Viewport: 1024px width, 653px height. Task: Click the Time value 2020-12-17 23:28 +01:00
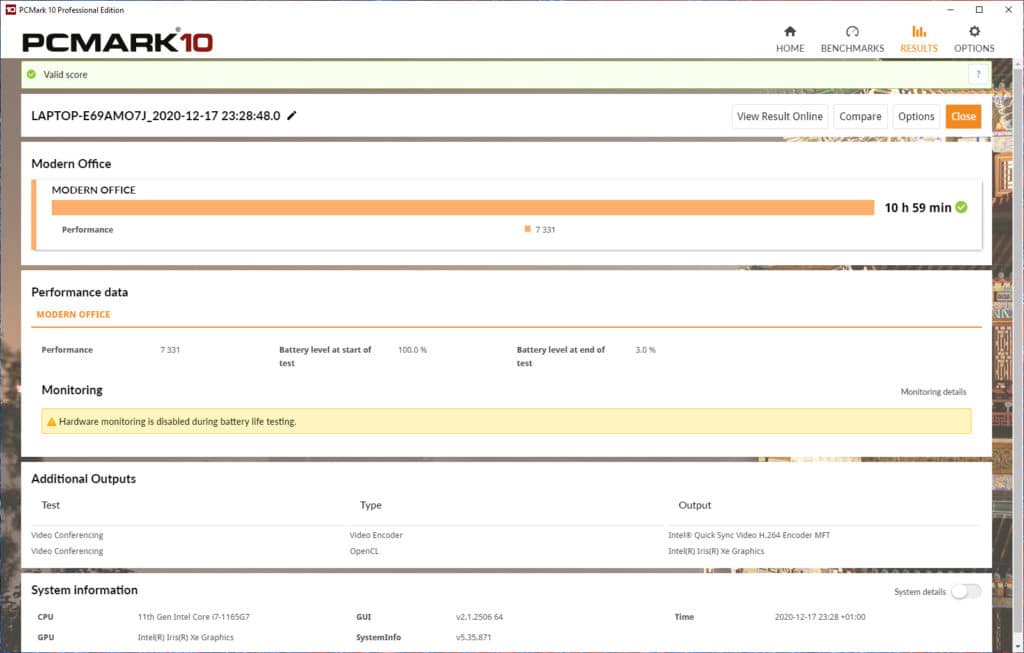click(820, 617)
